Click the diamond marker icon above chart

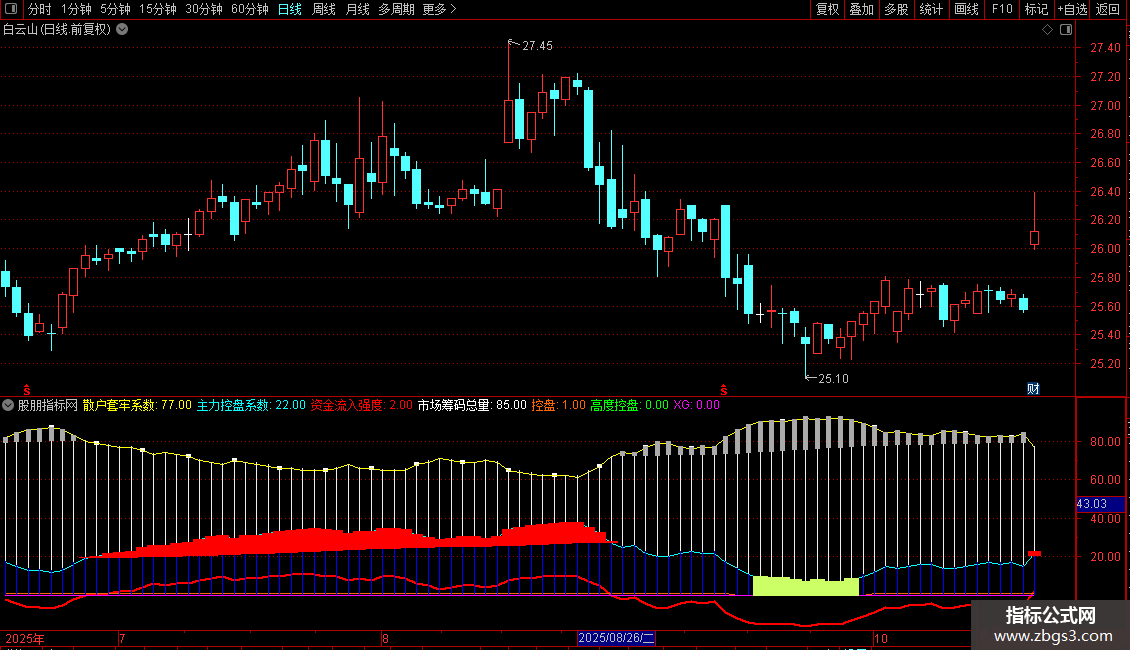pos(1048,30)
